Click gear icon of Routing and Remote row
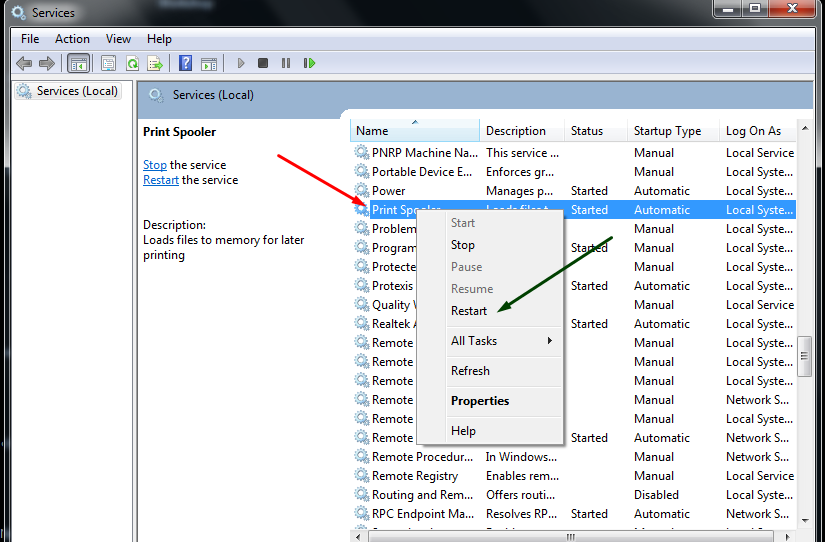Viewport: 825px width, 542px height. point(361,495)
